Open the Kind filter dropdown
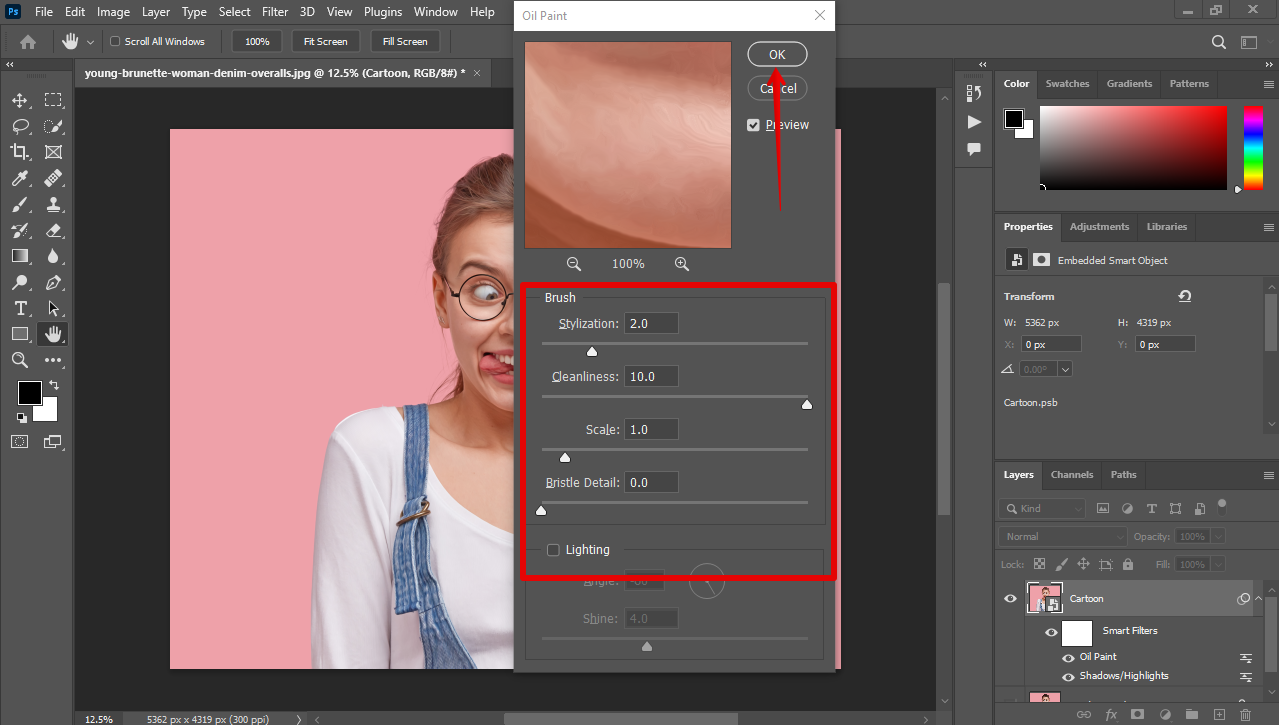 [1042, 508]
